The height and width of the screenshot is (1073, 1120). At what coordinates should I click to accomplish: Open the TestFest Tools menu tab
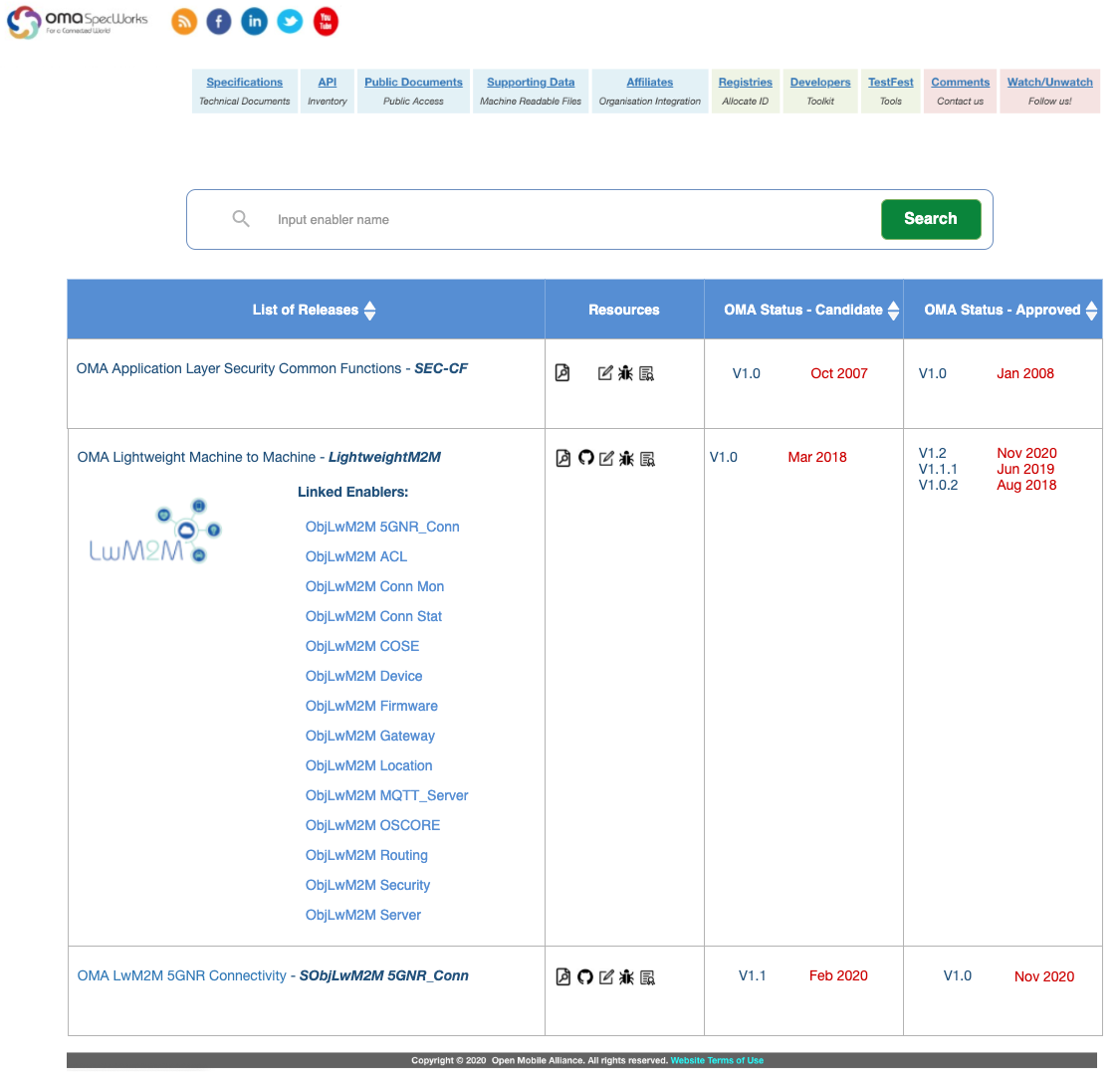(891, 91)
